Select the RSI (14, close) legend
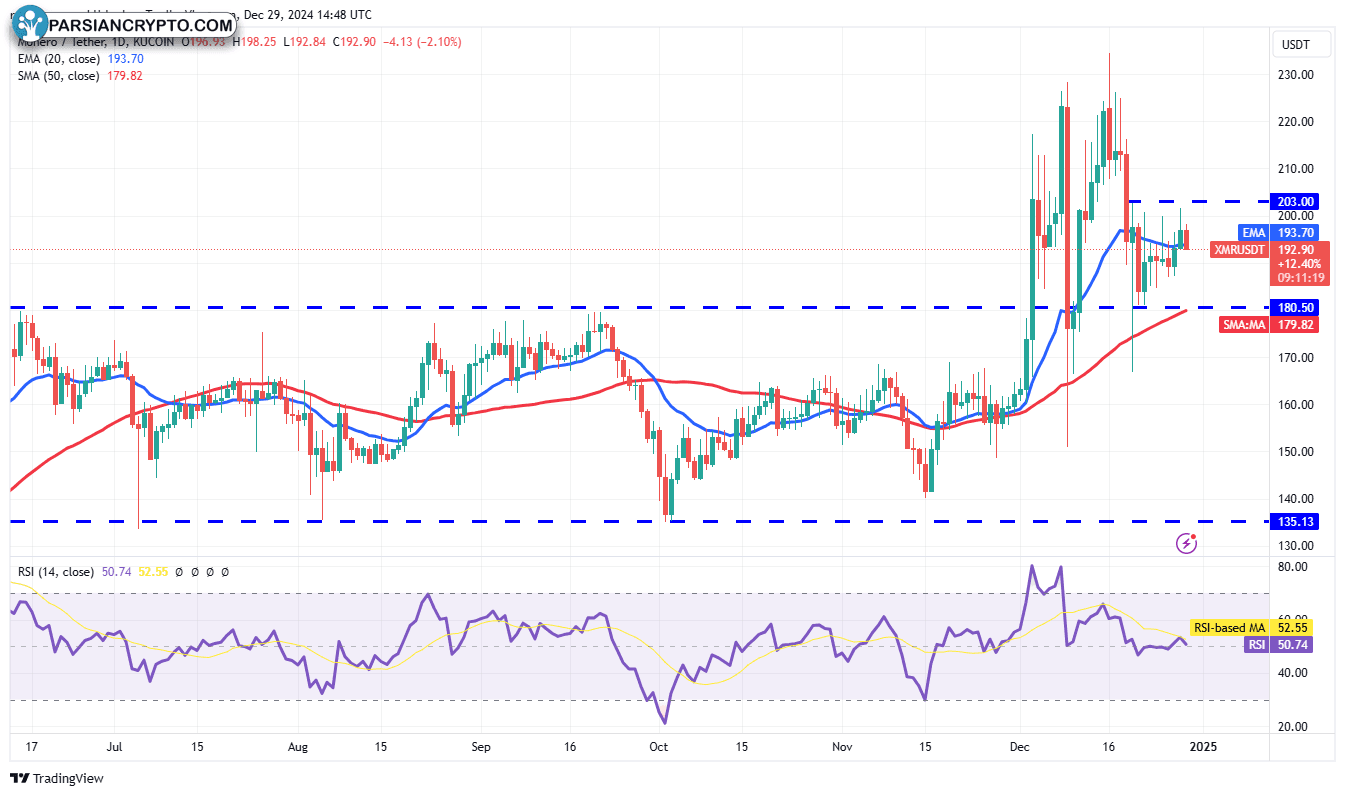The height and width of the screenshot is (796, 1345). point(56,572)
